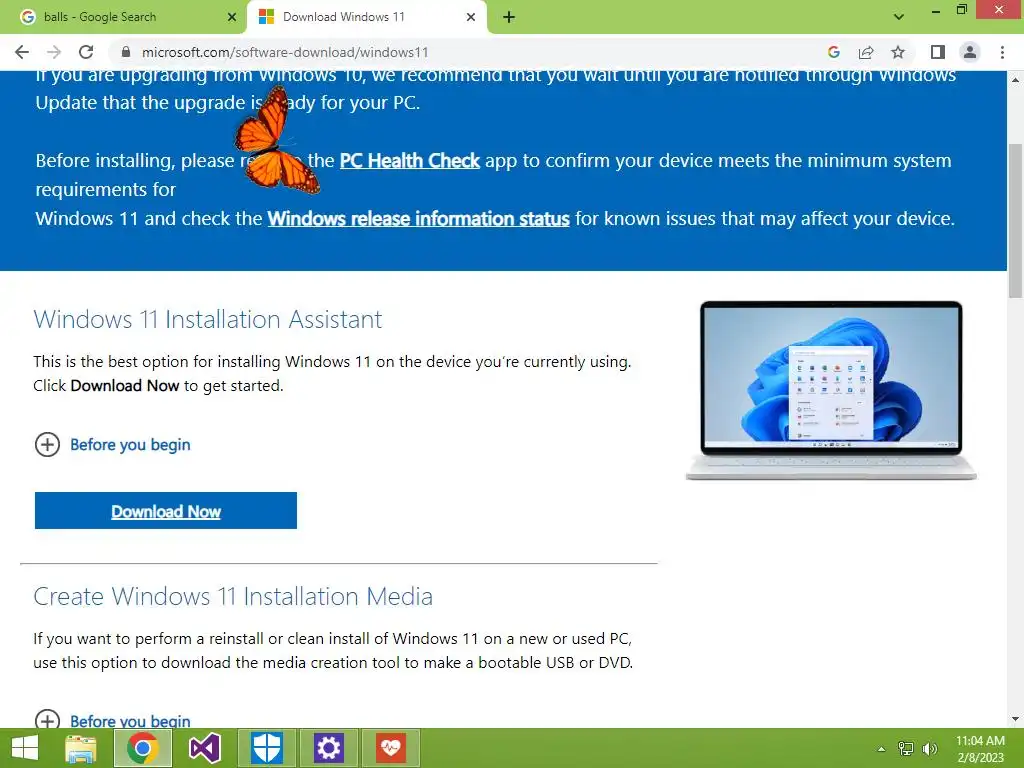Open the red heart-rate taskbar app

click(391, 748)
